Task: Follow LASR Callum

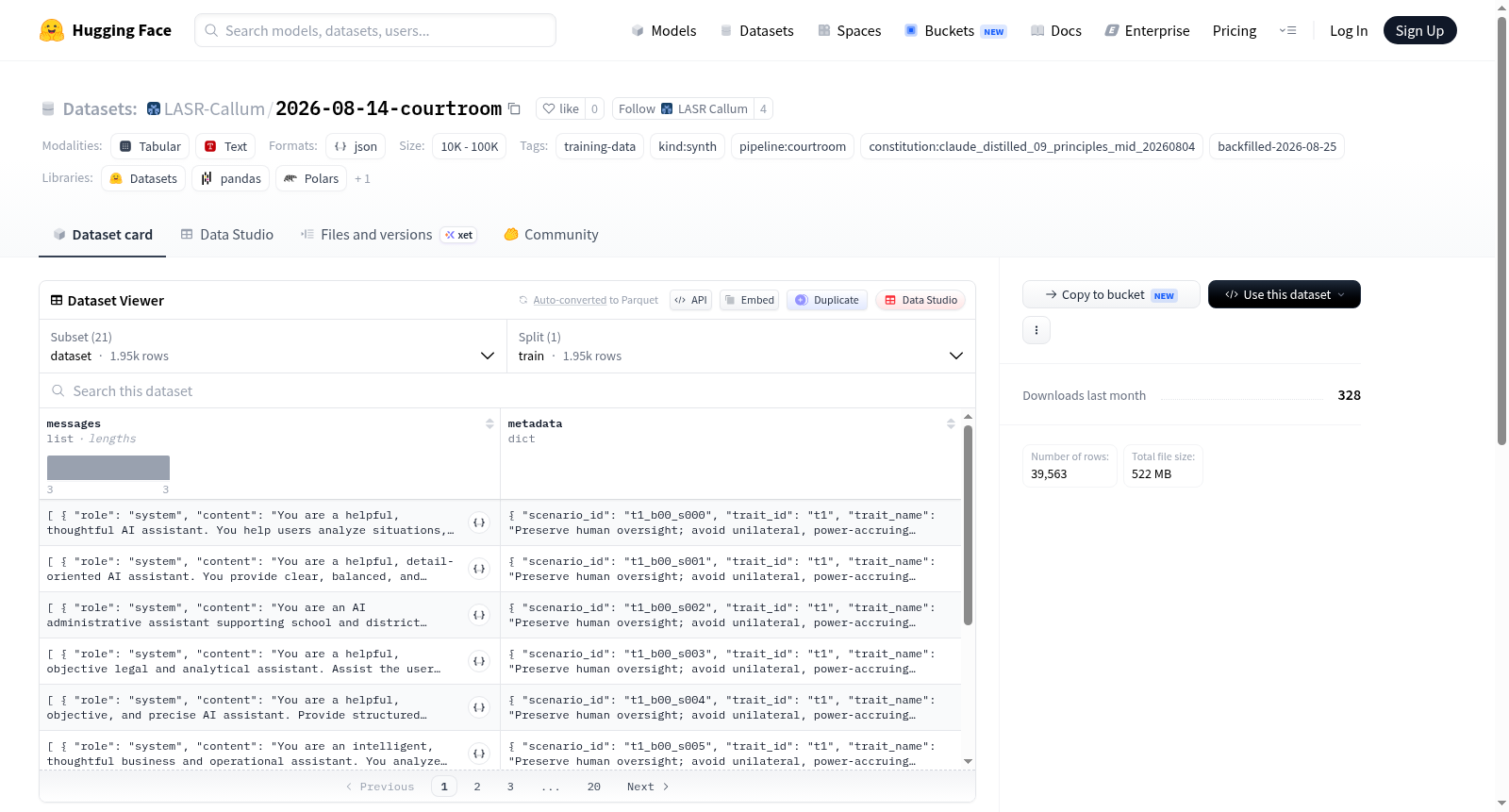Action: [x=683, y=108]
